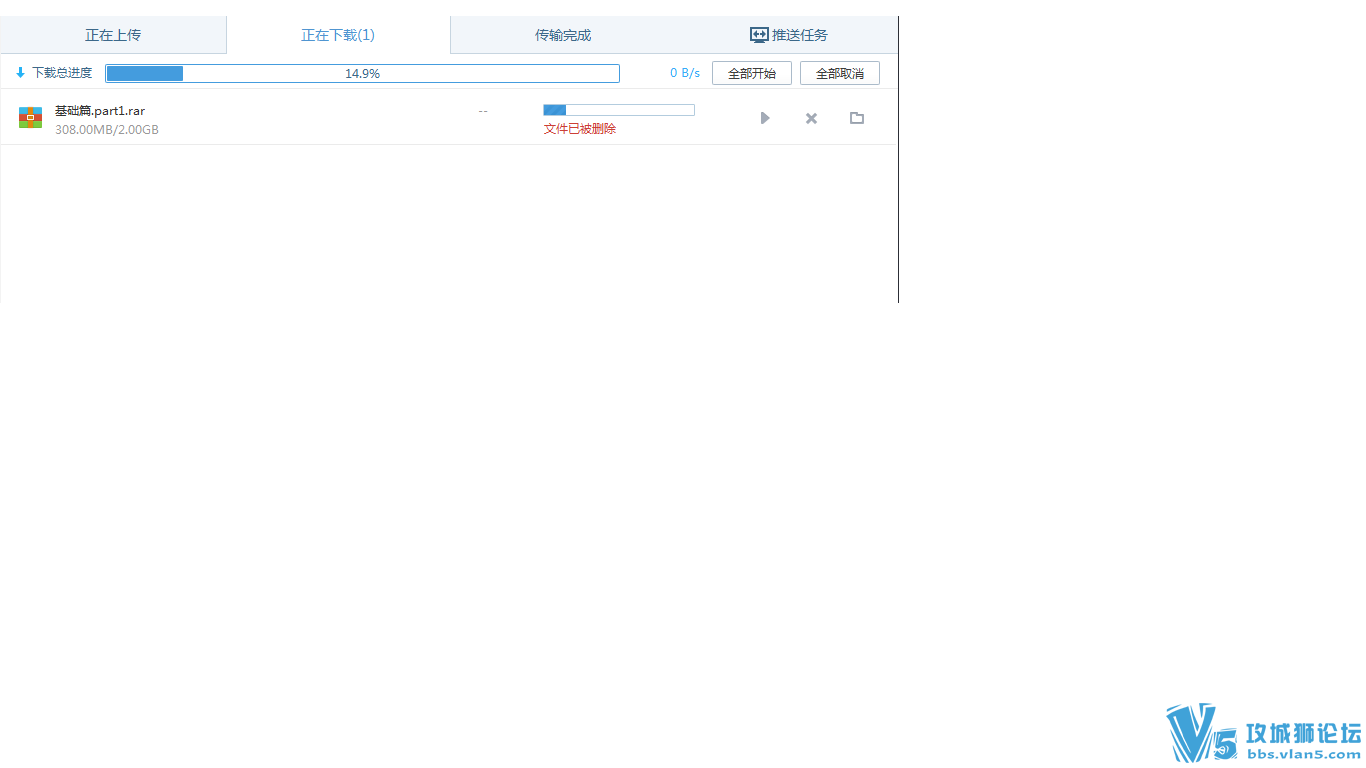This screenshot has width=1366, height=768.
Task: Resume download of 基础篇.part1.rar
Action: pyautogui.click(x=765, y=118)
